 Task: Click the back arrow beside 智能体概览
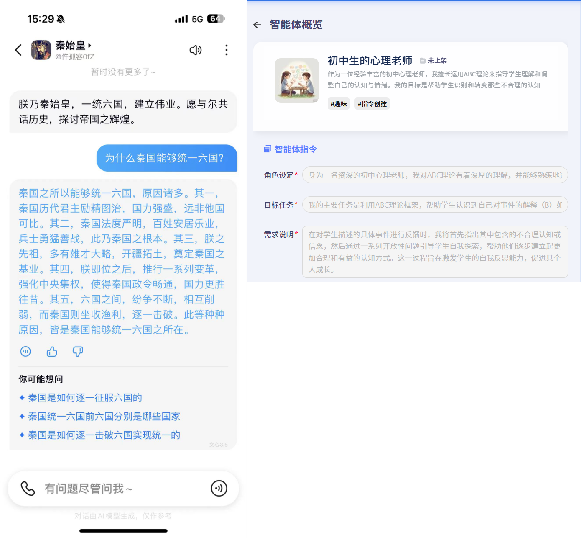(257, 25)
